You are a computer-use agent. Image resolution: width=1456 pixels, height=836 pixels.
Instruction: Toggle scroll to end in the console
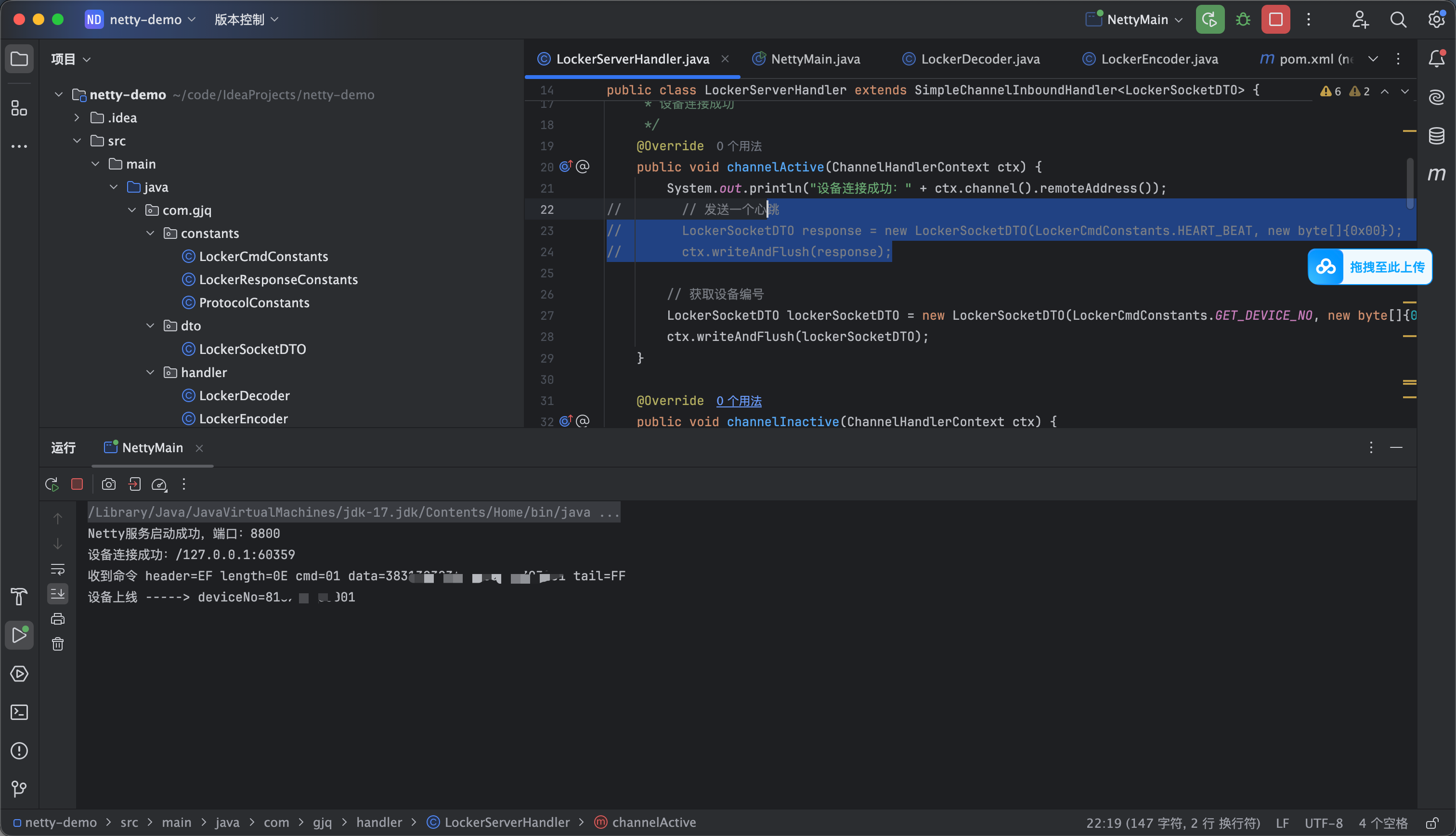58,594
